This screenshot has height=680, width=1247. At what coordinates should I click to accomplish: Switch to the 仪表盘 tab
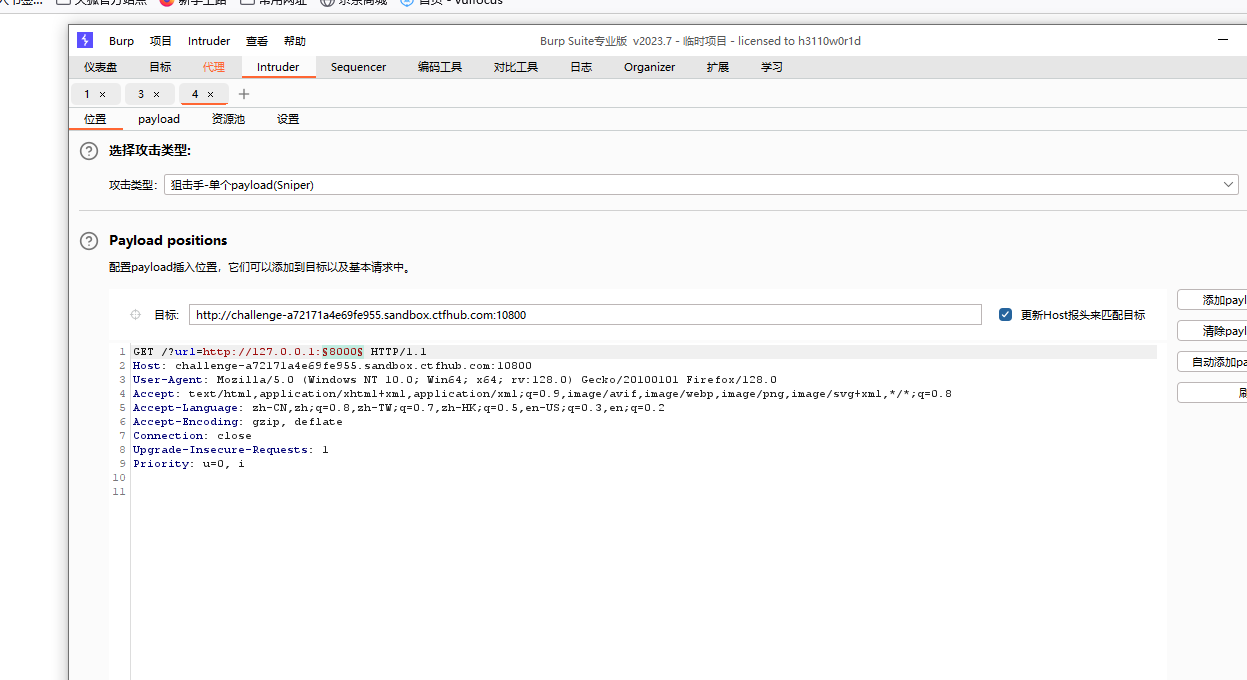click(100, 67)
